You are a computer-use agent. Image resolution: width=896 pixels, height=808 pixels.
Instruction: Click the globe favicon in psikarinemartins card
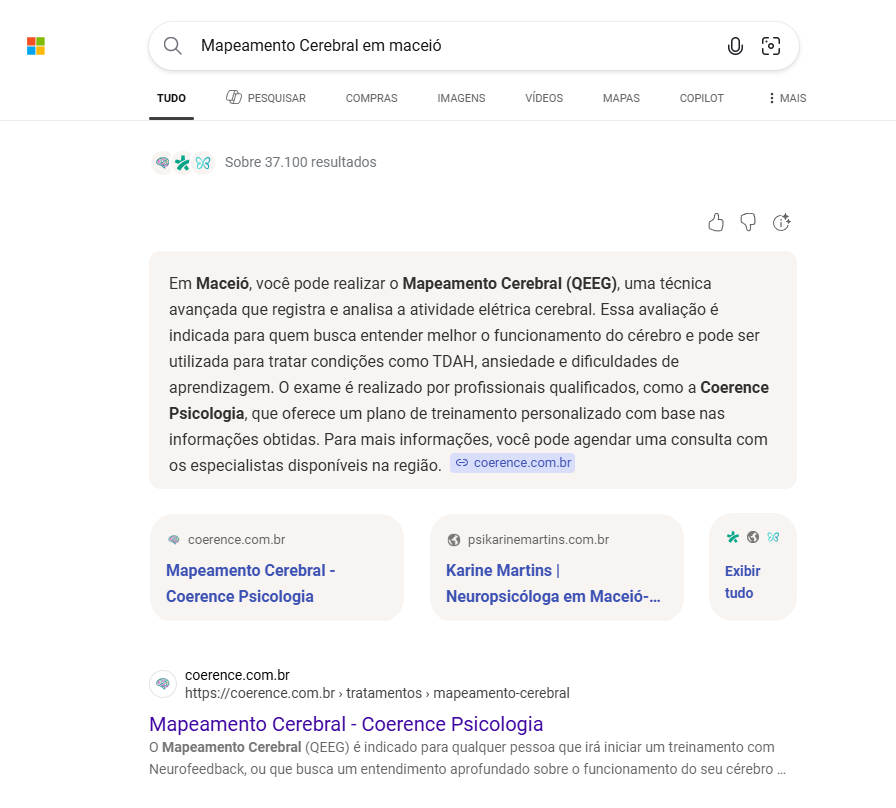pyautogui.click(x=454, y=540)
